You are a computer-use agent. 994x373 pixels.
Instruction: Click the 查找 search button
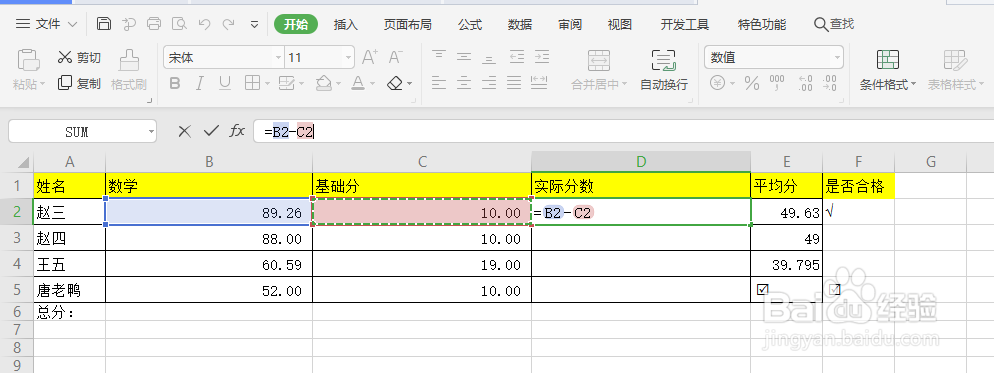[x=834, y=24]
